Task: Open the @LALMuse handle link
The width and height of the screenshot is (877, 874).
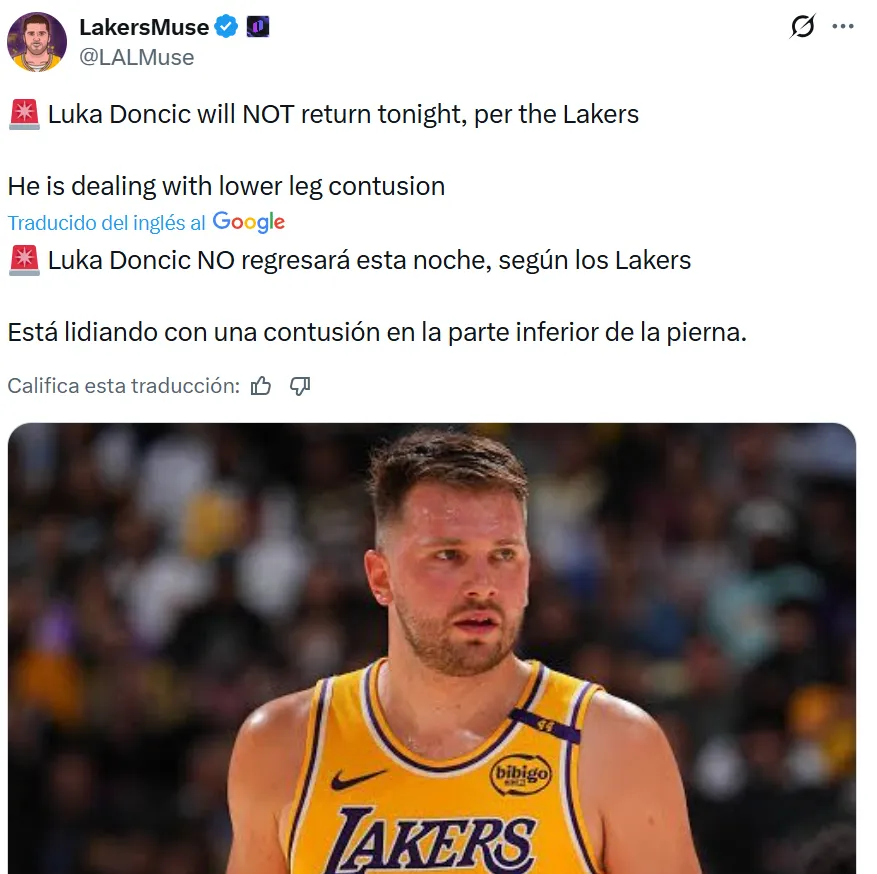Action: coord(136,57)
